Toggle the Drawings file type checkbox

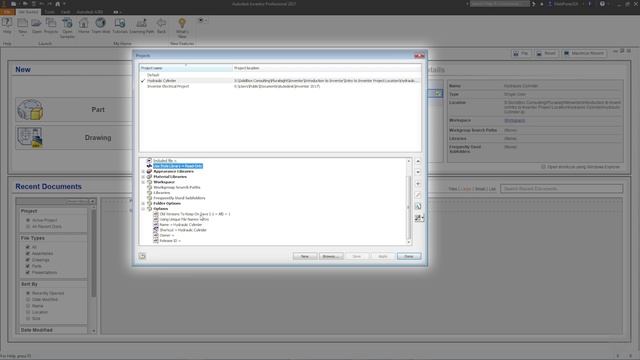28,260
